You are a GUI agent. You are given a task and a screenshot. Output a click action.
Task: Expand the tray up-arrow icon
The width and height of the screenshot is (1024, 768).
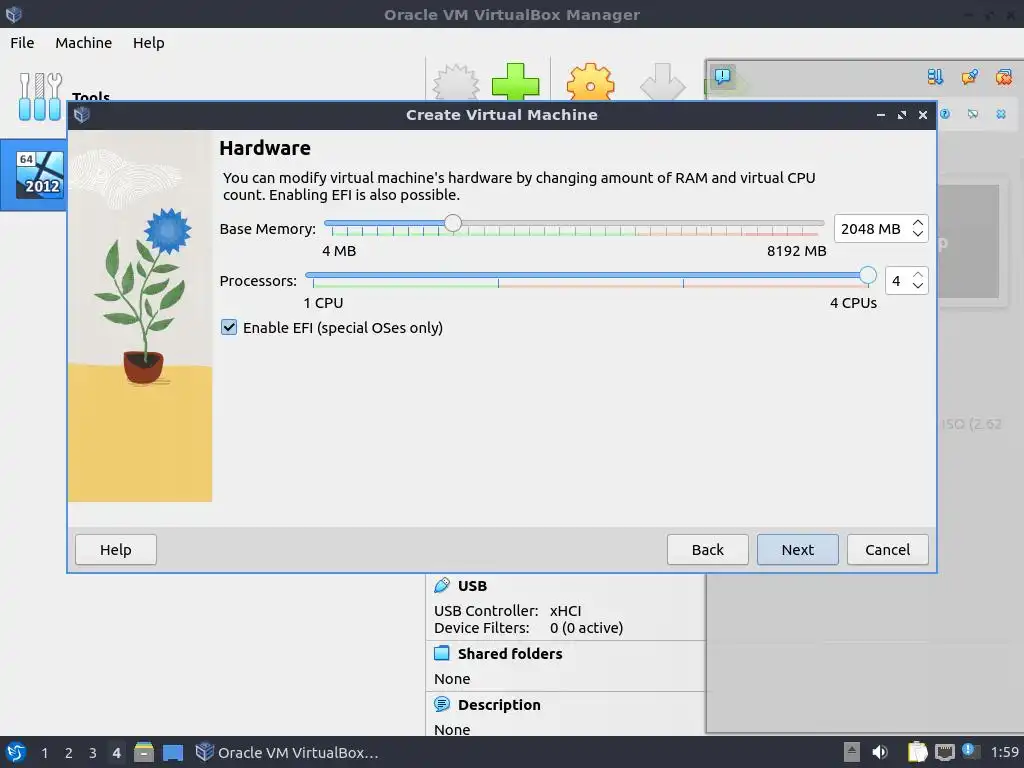click(x=852, y=752)
